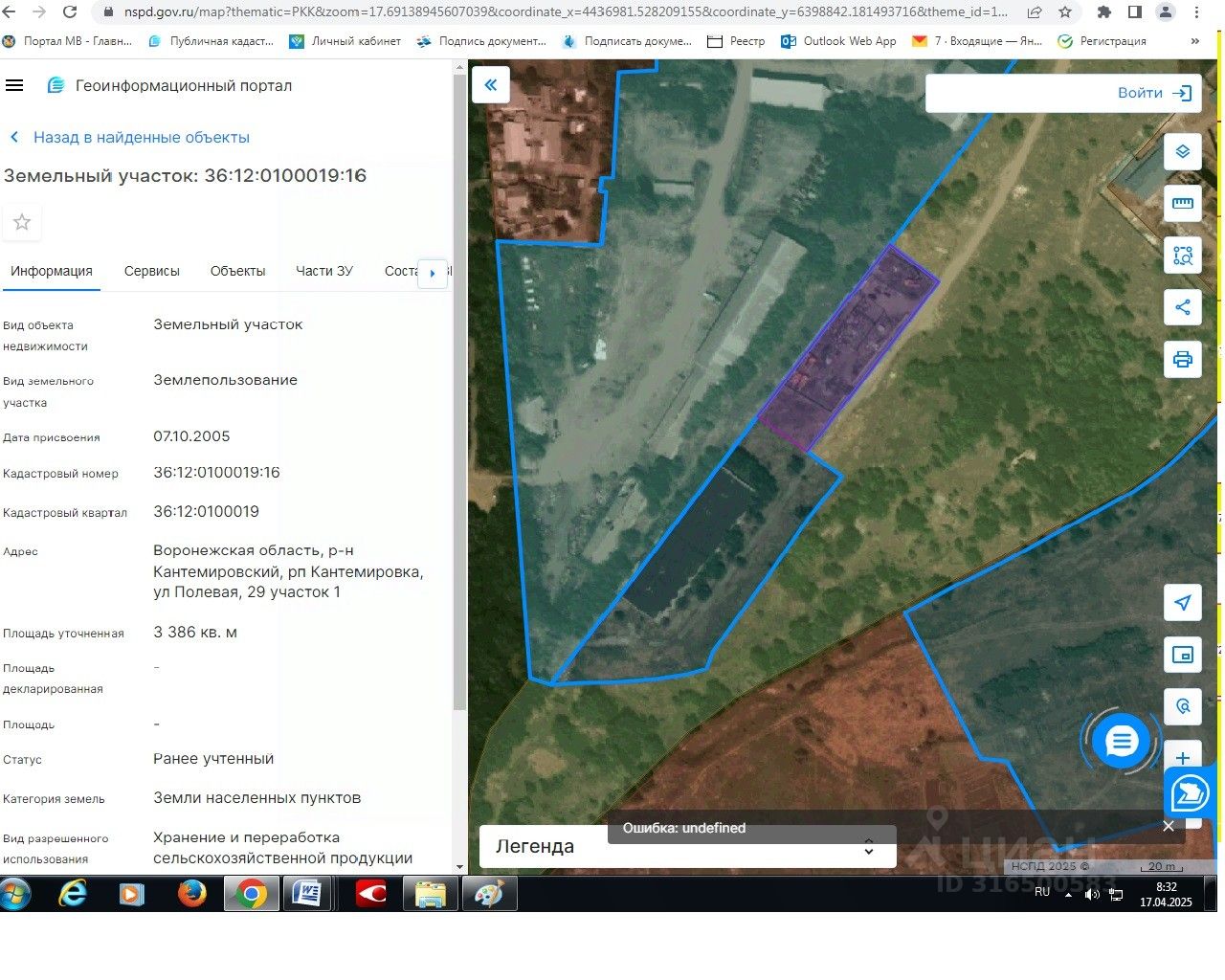Add the land plot to favorites with the star
The width and height of the screenshot is (1225, 980).
(22, 222)
